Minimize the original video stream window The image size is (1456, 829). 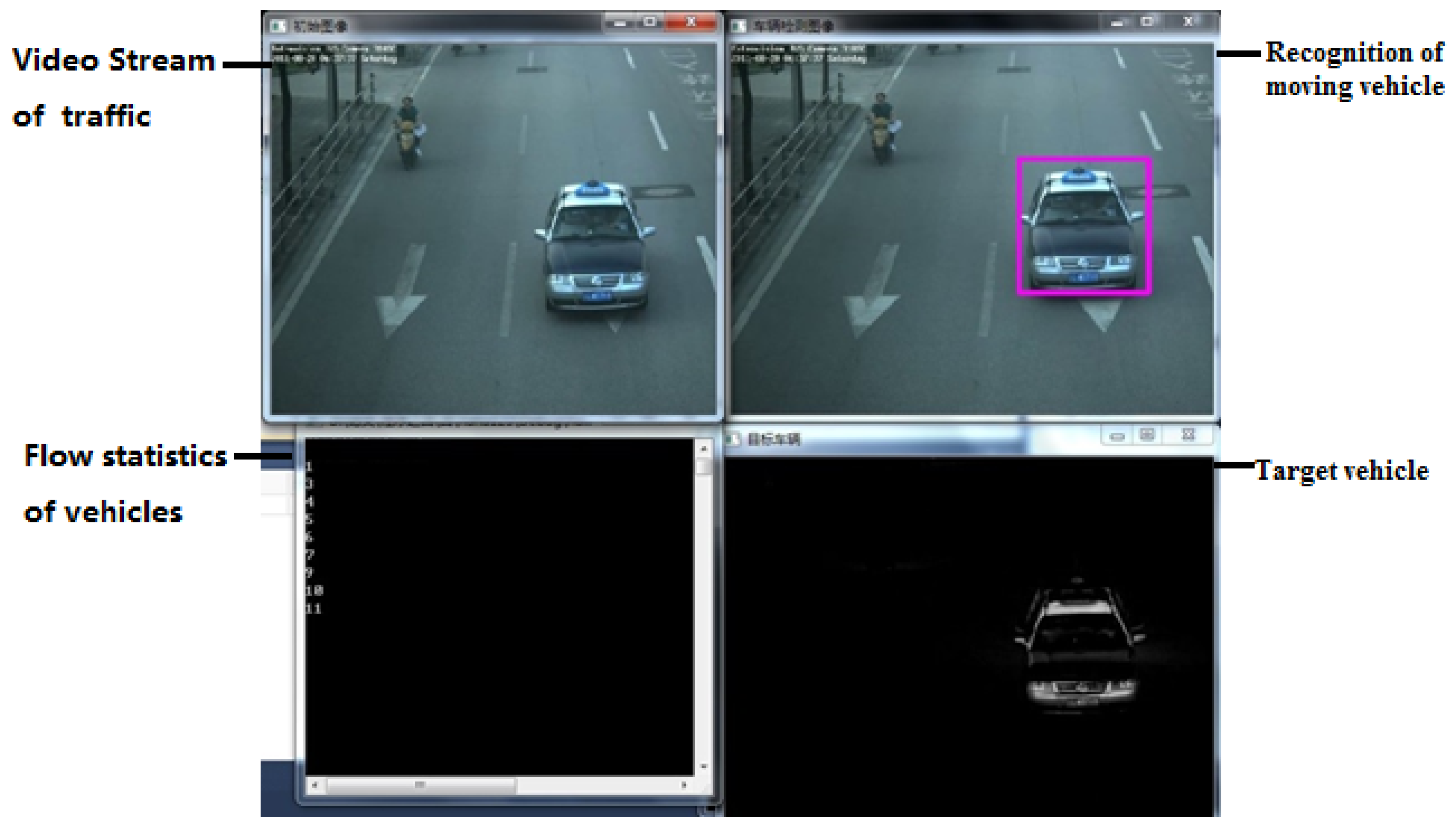click(620, 23)
